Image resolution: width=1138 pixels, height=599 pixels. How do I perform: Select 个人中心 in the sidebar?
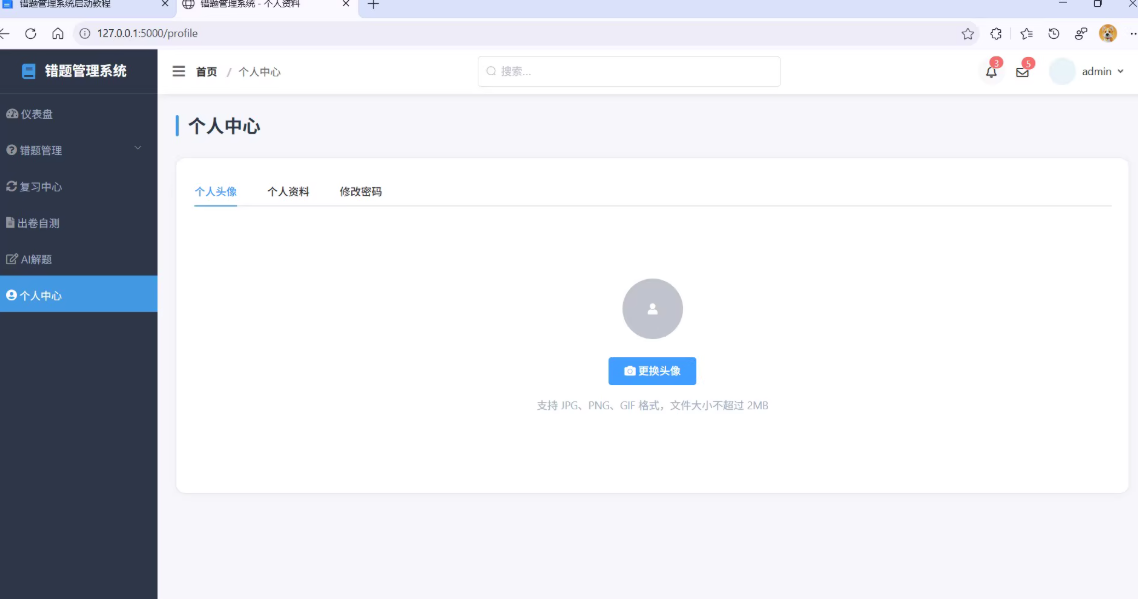(78, 294)
